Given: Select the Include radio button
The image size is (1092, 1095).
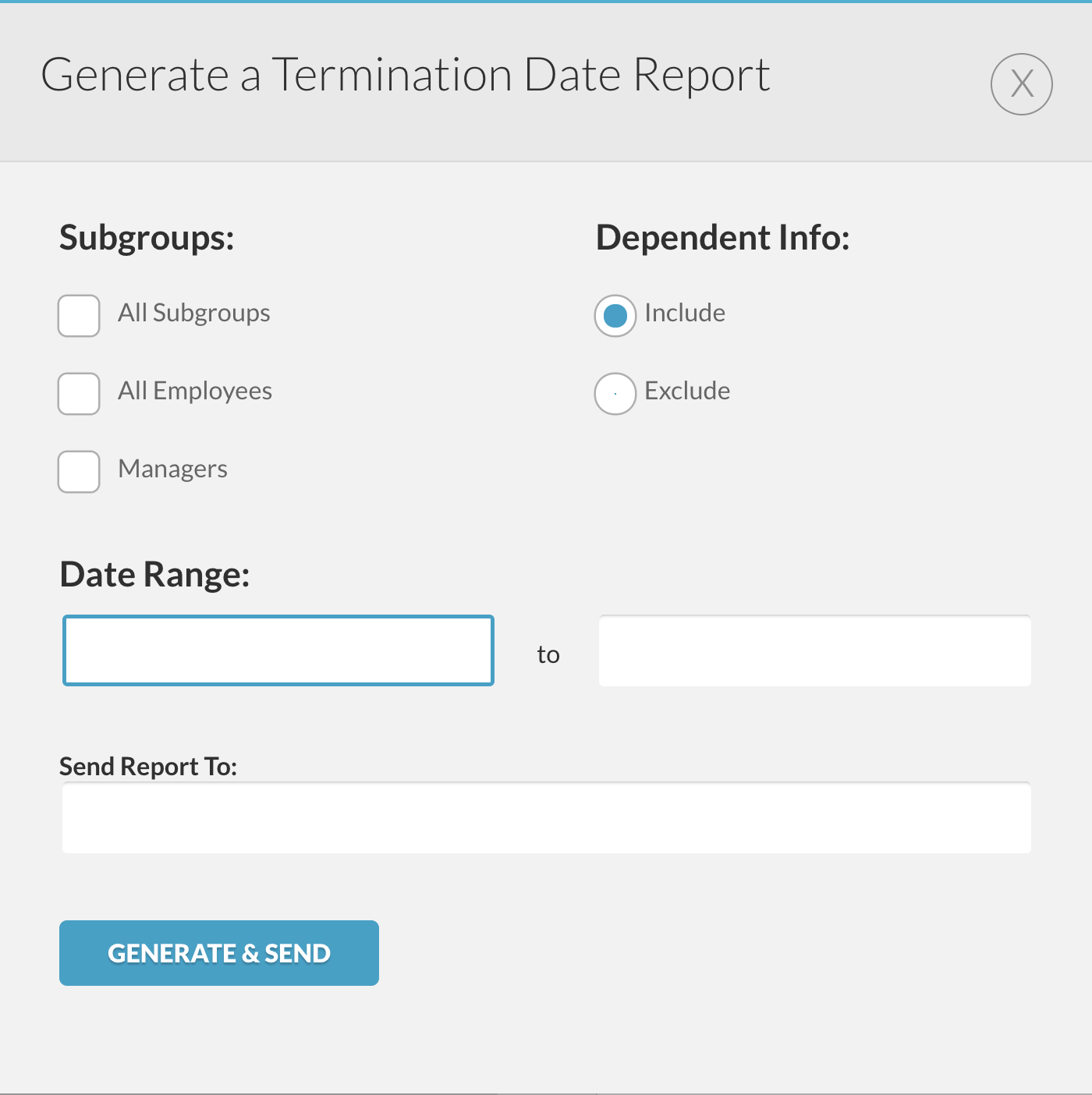Looking at the screenshot, I should [x=615, y=316].
